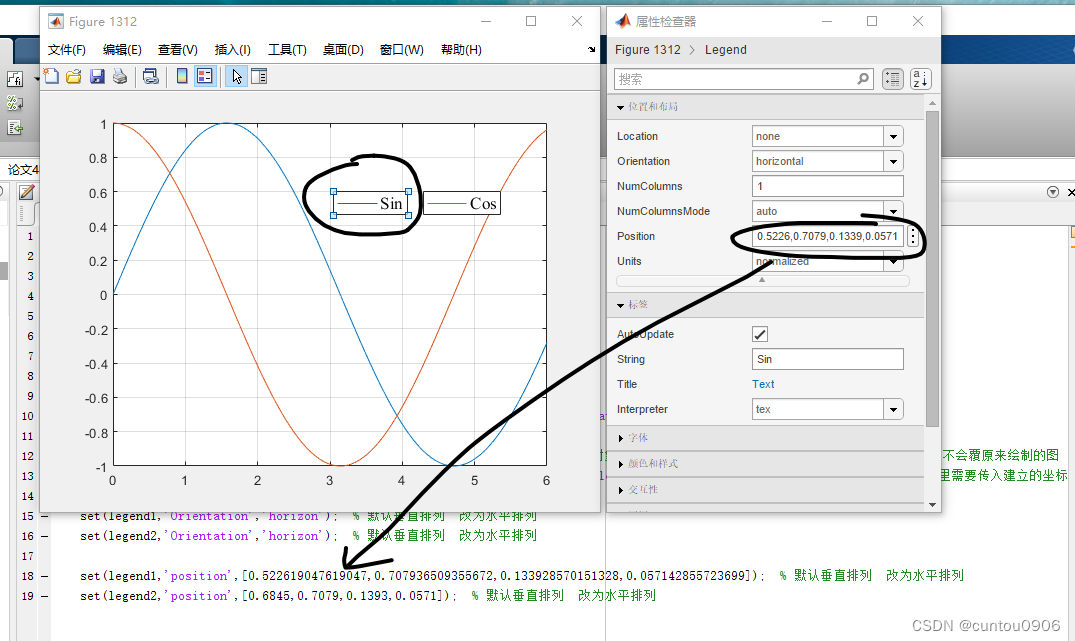Click the Insert Colorbar icon

(182, 77)
